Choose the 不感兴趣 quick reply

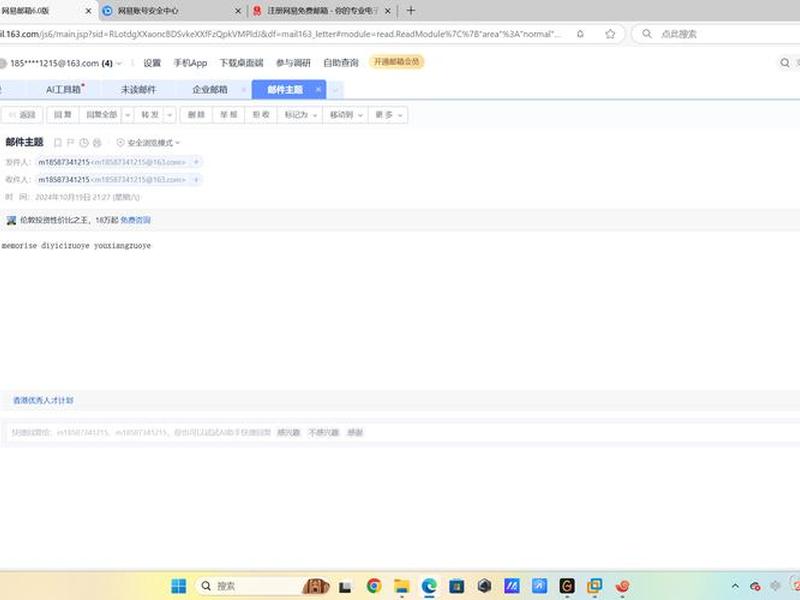point(323,433)
